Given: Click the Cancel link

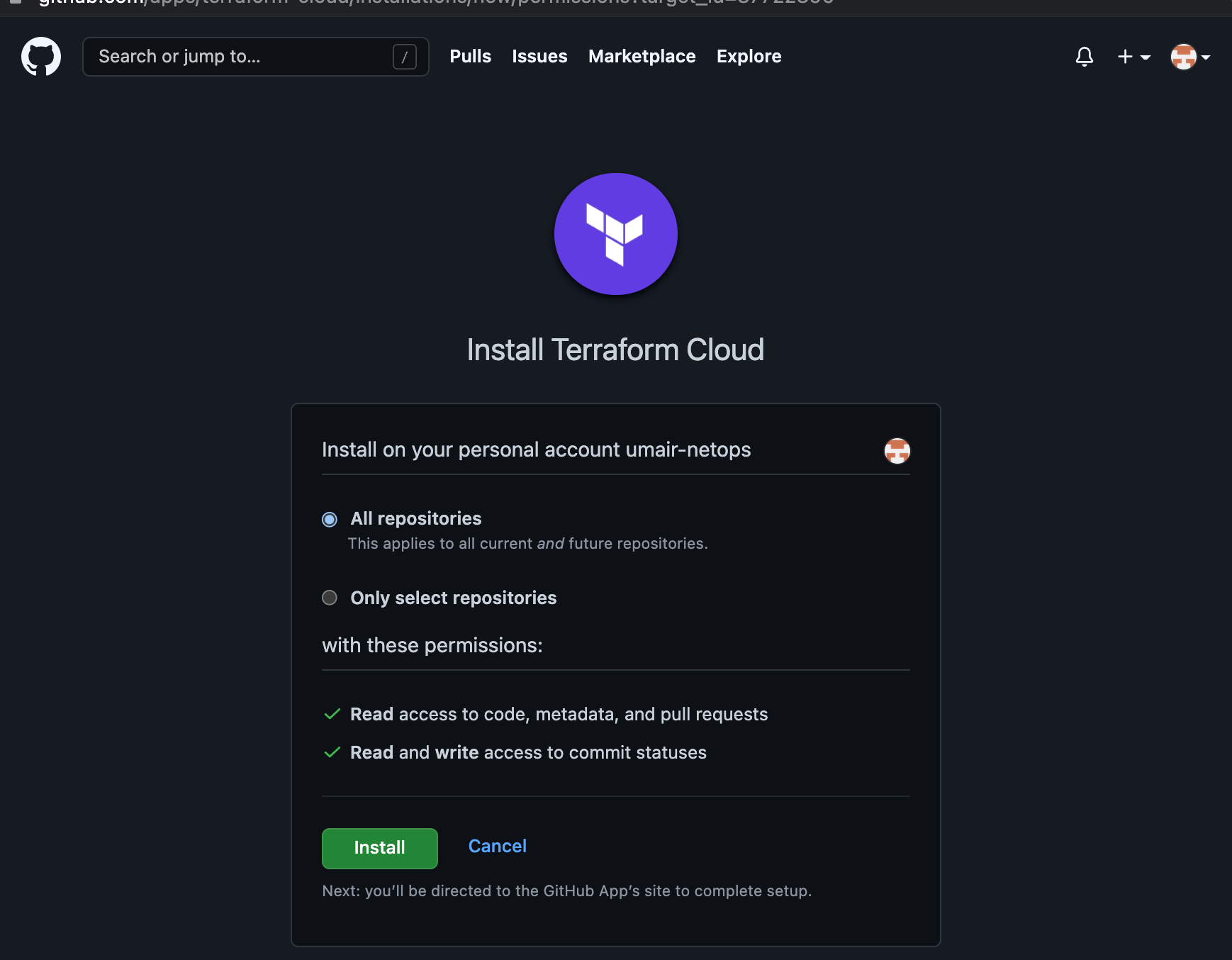Looking at the screenshot, I should click(498, 846).
